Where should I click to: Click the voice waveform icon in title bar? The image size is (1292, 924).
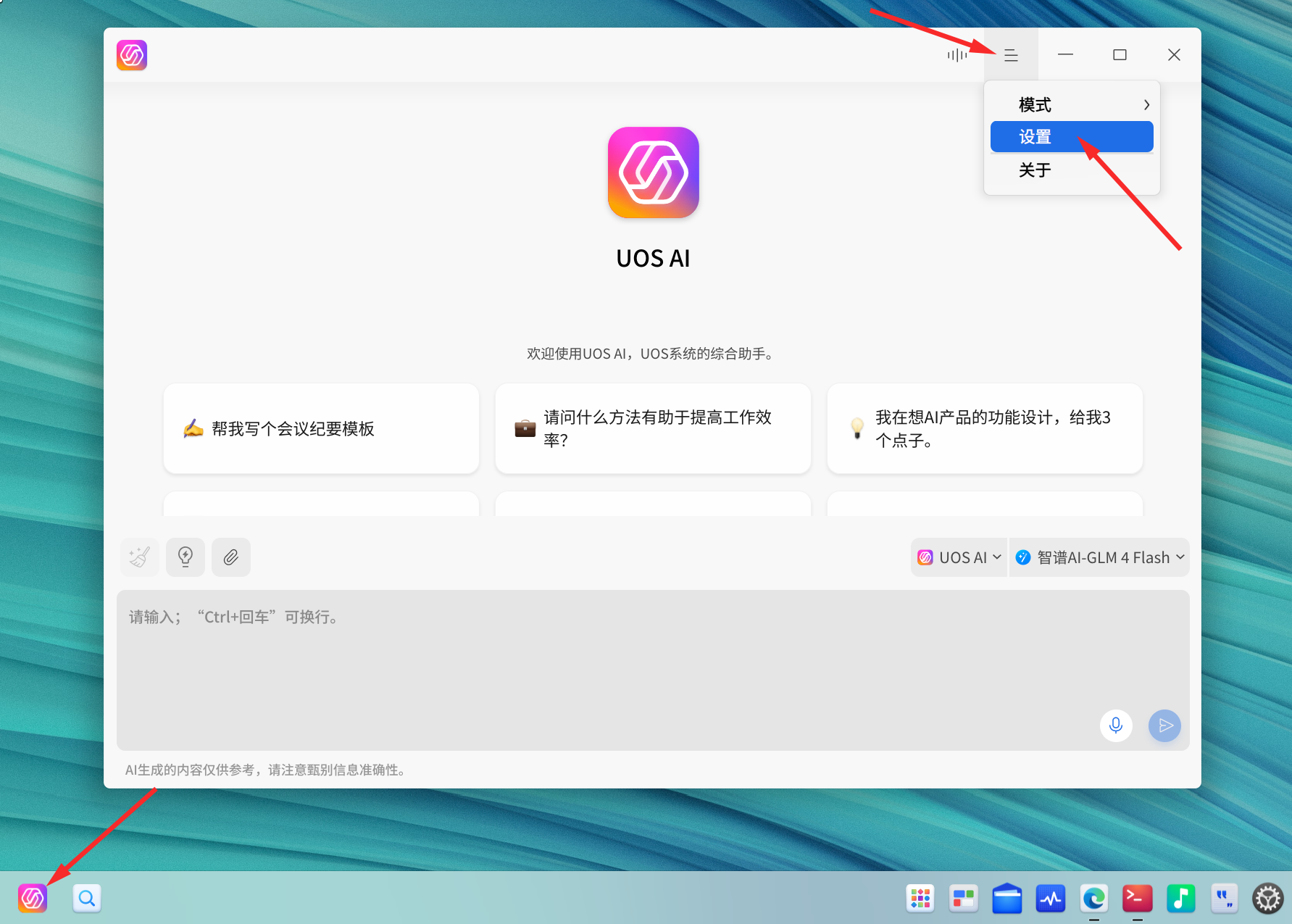(x=957, y=55)
